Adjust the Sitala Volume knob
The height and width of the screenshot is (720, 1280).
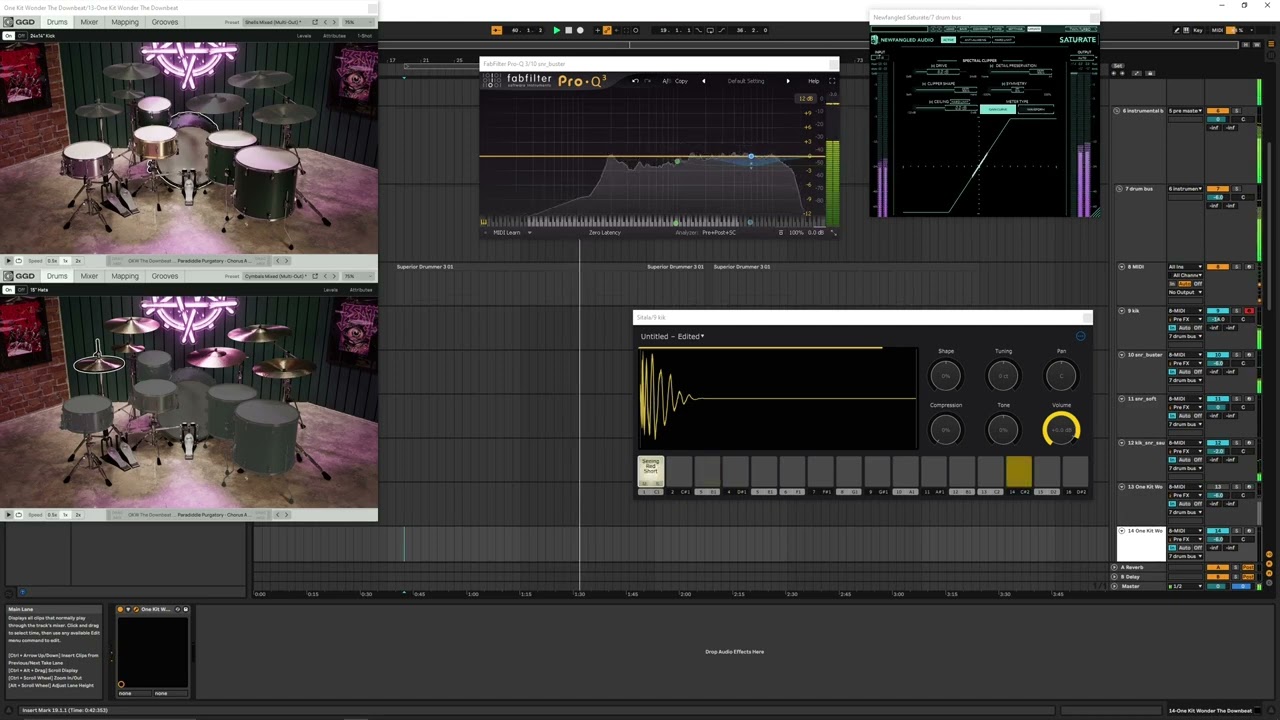coord(1061,430)
